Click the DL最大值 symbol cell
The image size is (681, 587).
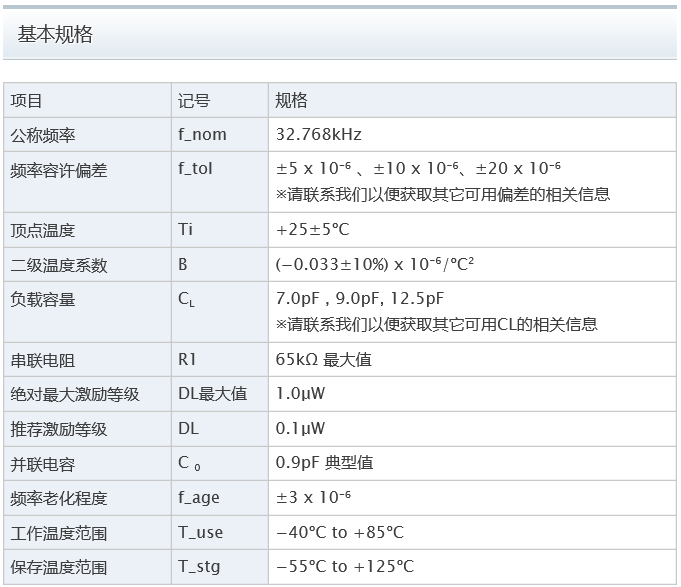212,394
